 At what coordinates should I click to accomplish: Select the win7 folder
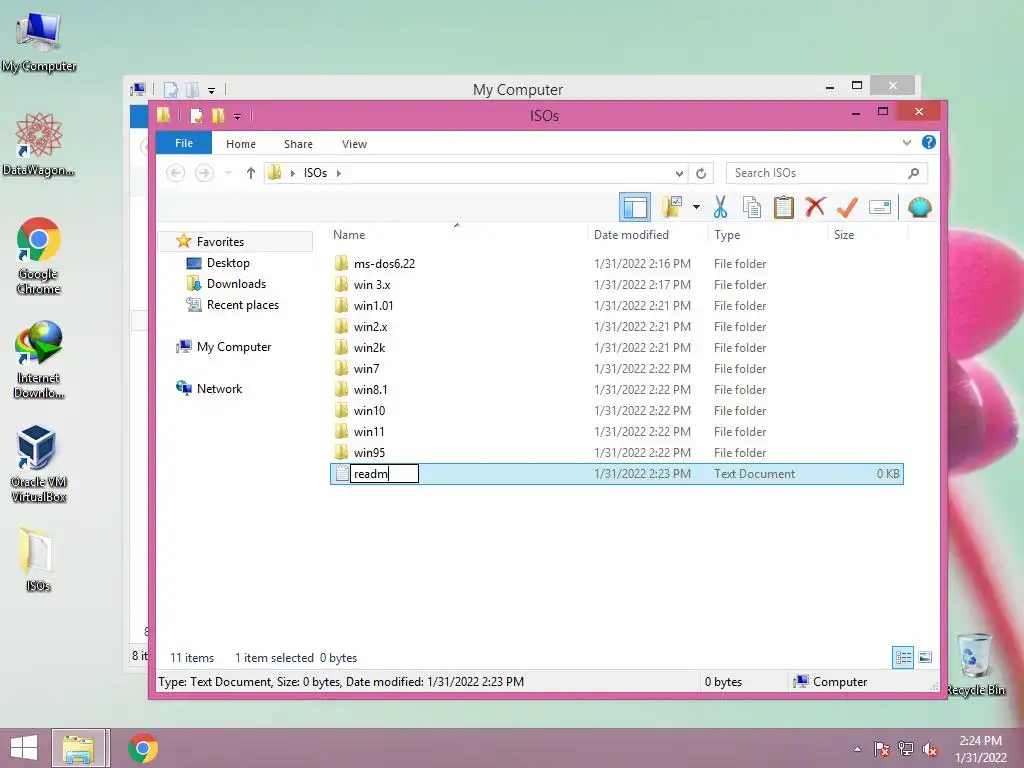tap(366, 368)
